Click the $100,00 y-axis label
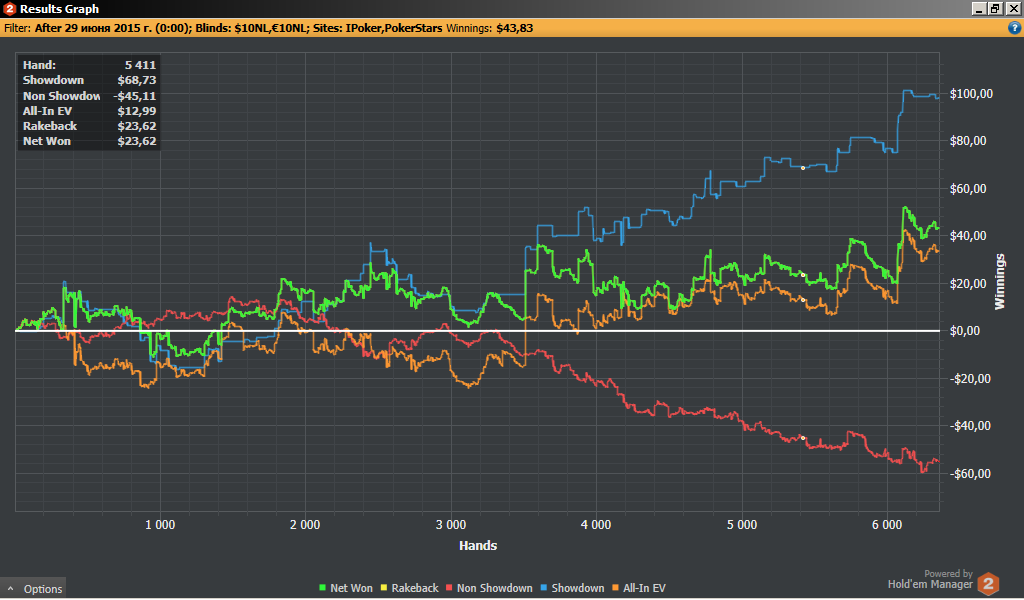1024x600 pixels. [970, 94]
